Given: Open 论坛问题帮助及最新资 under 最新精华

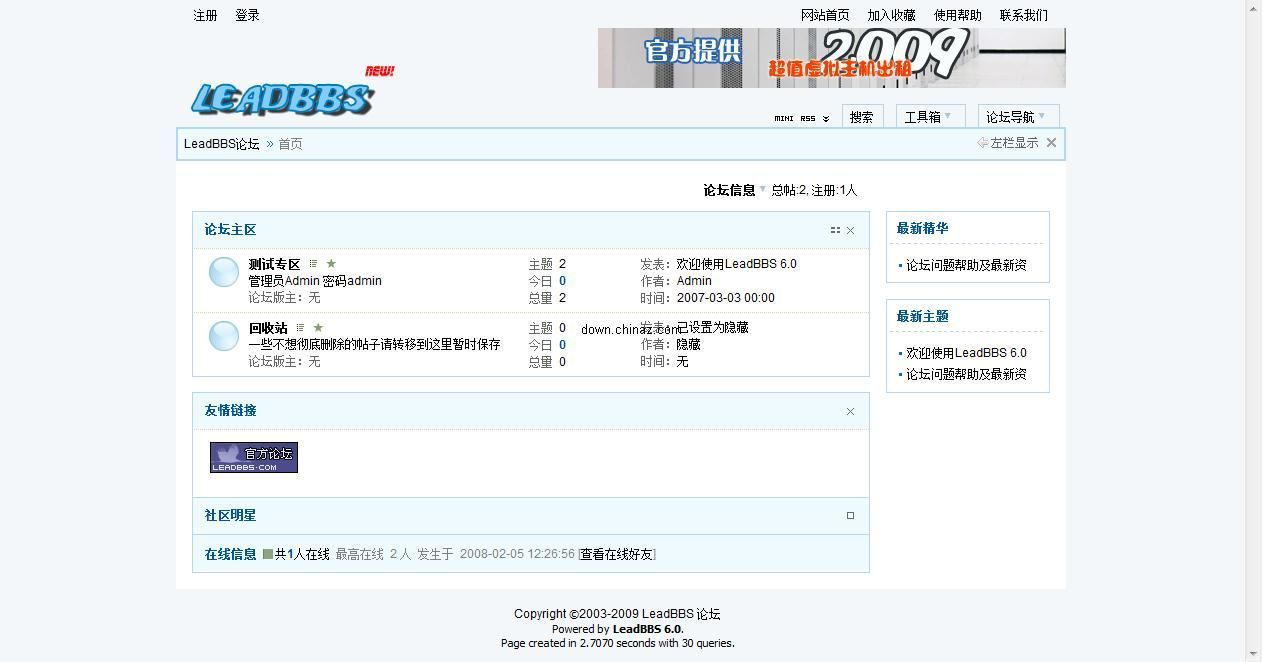Looking at the screenshot, I should click(966, 265).
